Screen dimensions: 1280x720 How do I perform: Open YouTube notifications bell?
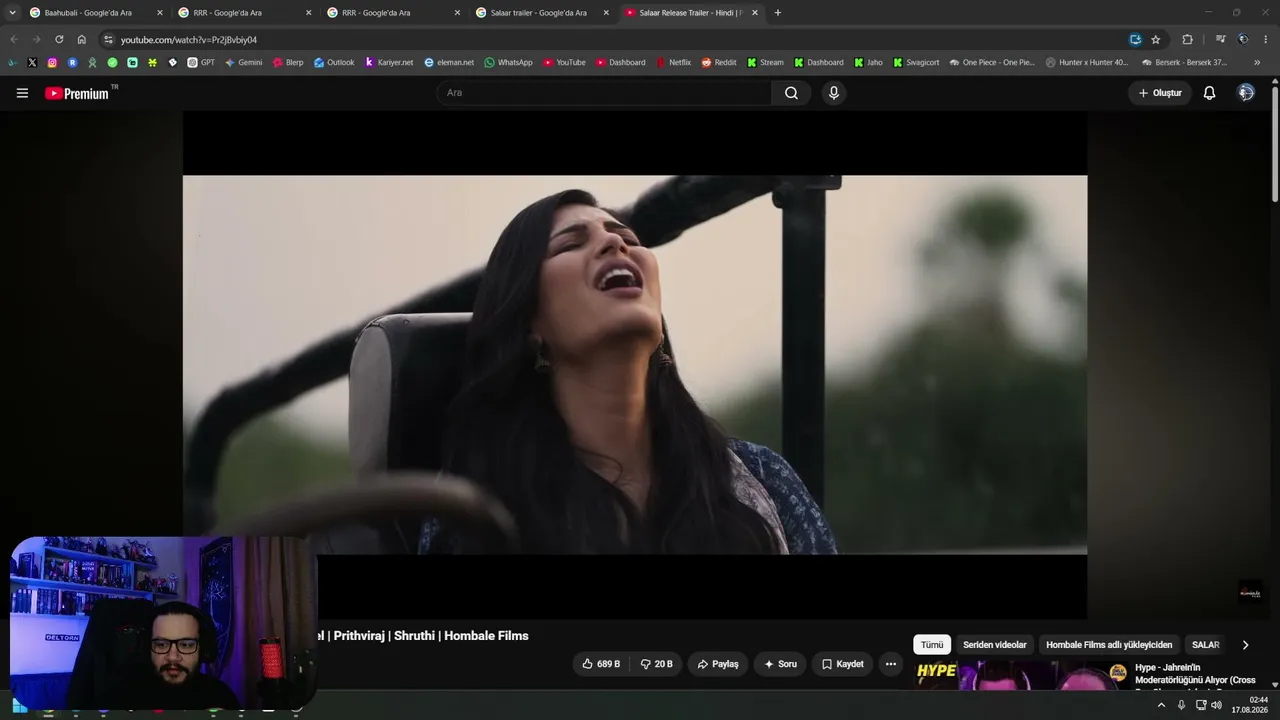[x=1209, y=93]
